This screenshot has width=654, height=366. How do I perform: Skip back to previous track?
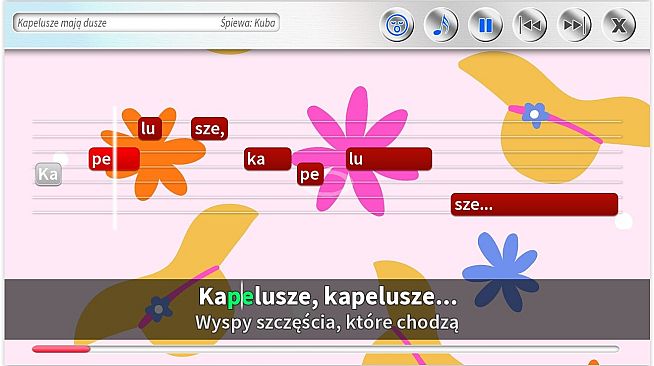[530, 25]
